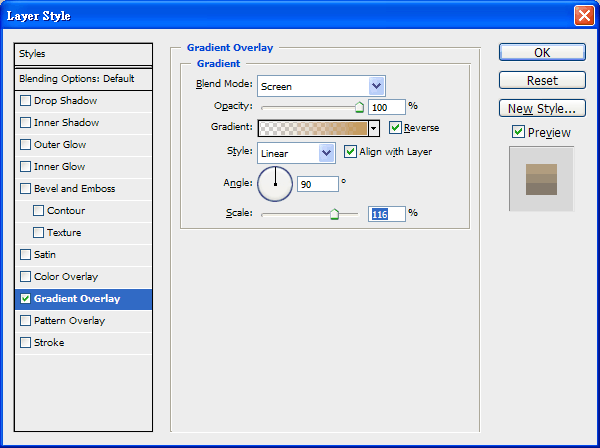Click the Reset button
This screenshot has height=448, width=600.
[x=542, y=80]
